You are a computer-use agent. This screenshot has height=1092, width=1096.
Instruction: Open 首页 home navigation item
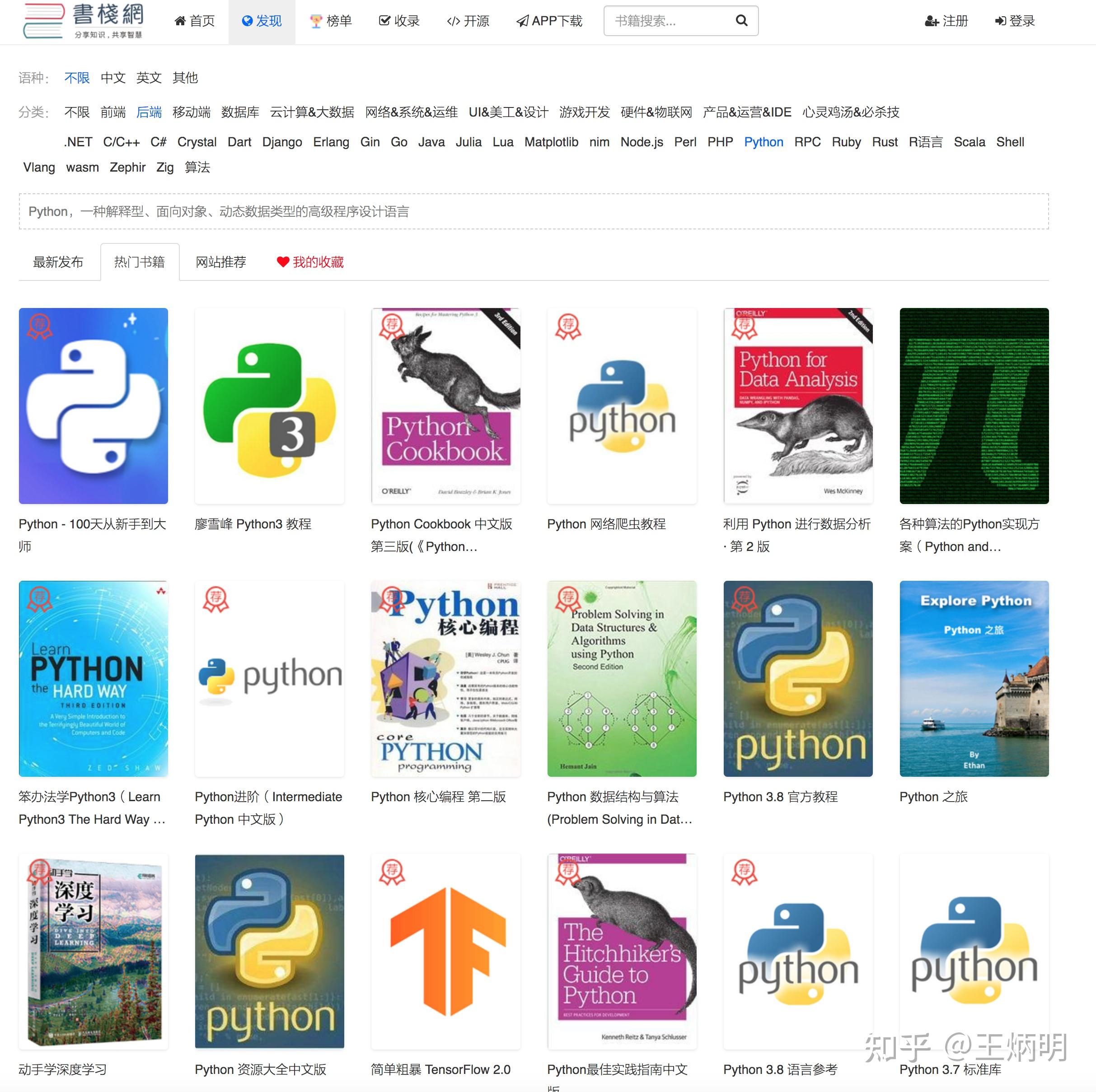click(x=195, y=21)
